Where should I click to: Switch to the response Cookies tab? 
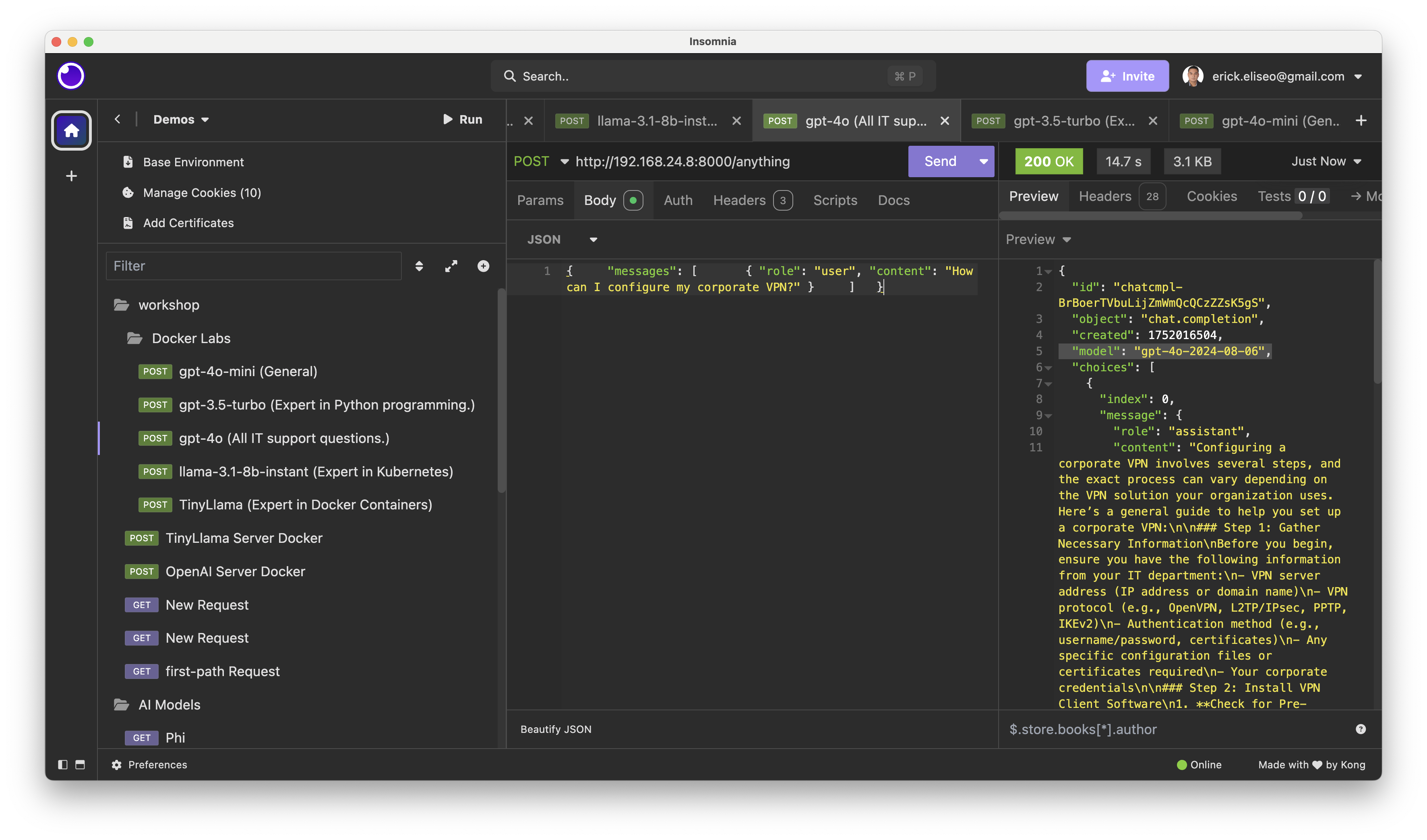click(1212, 196)
